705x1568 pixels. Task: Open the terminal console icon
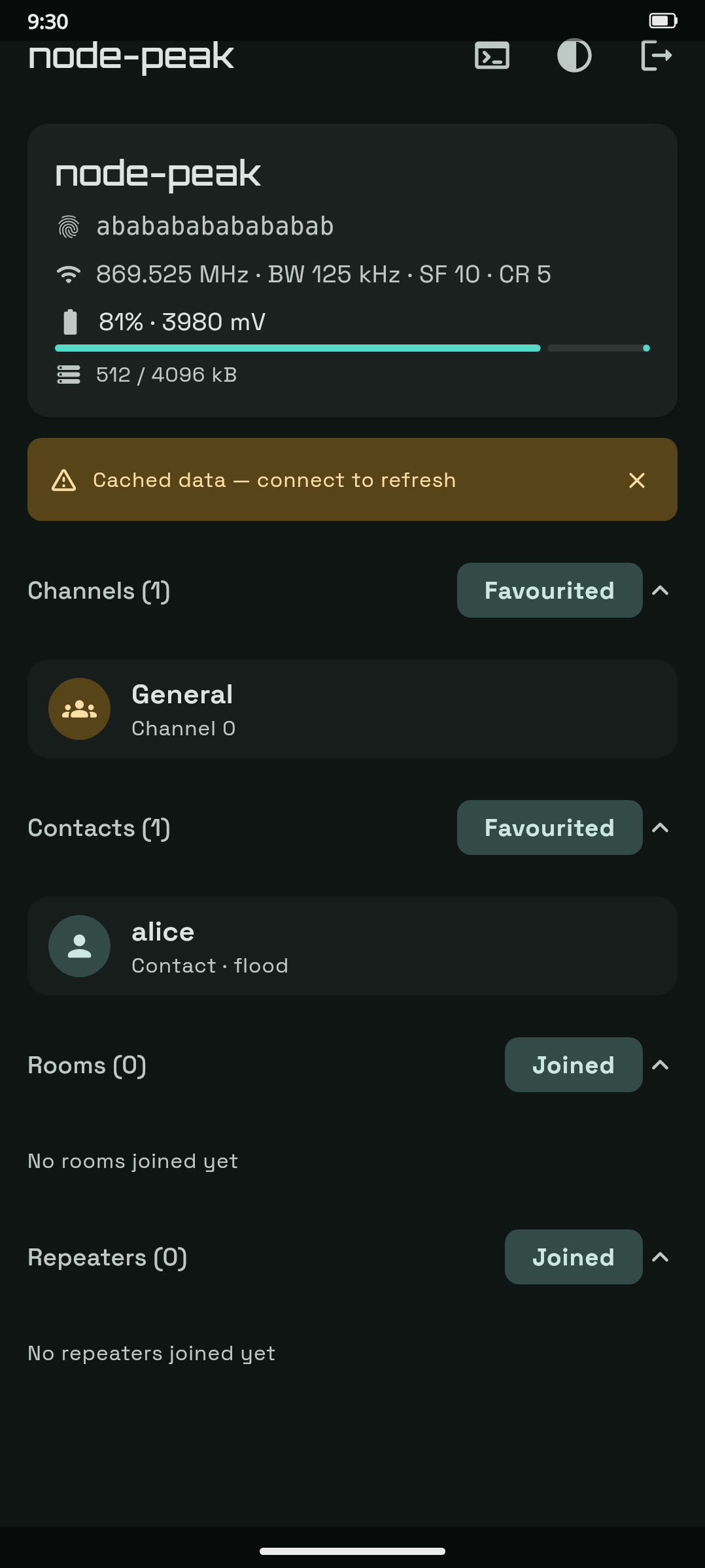492,56
